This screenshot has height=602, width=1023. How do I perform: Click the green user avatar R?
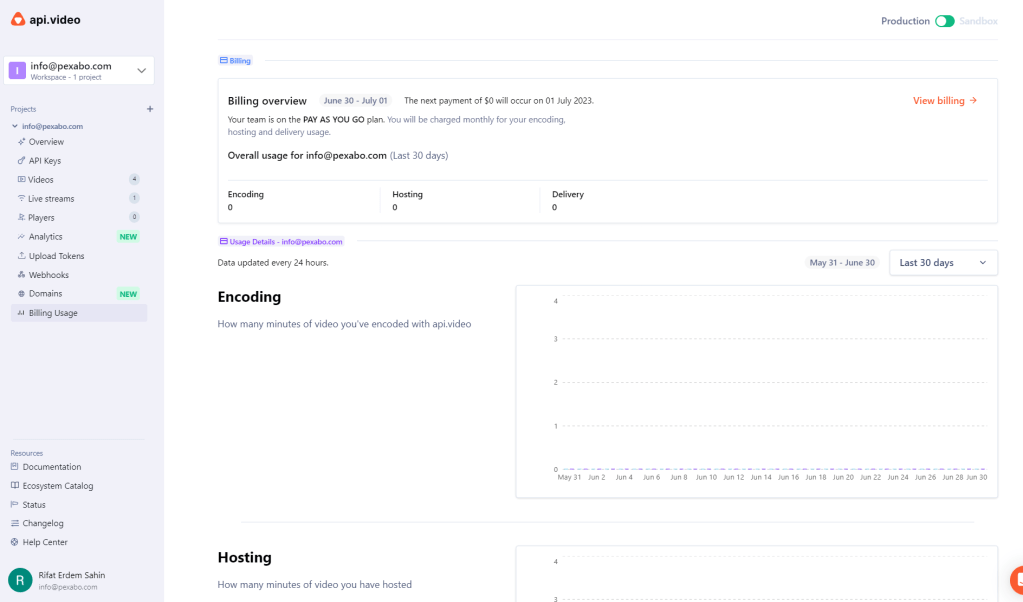20,580
